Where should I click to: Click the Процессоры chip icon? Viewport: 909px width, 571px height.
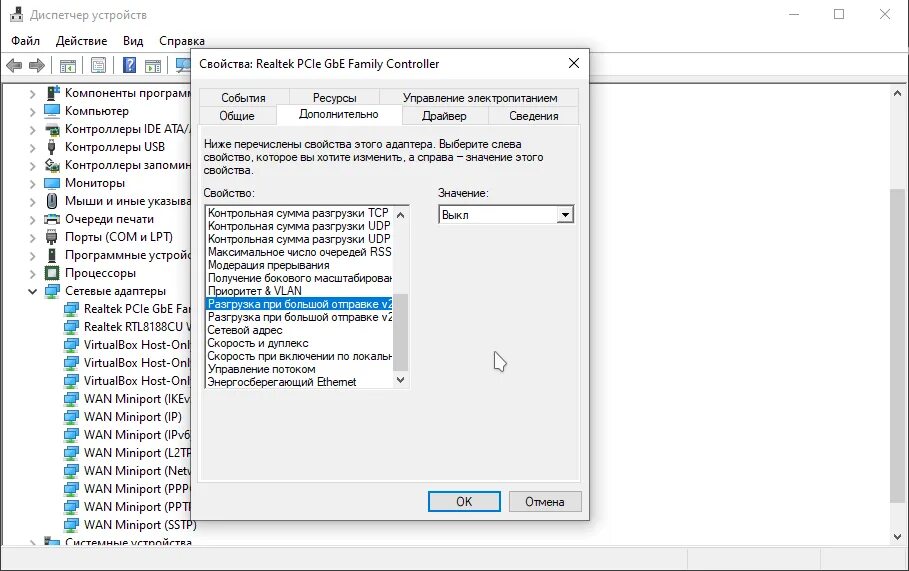pyautogui.click(x=52, y=272)
